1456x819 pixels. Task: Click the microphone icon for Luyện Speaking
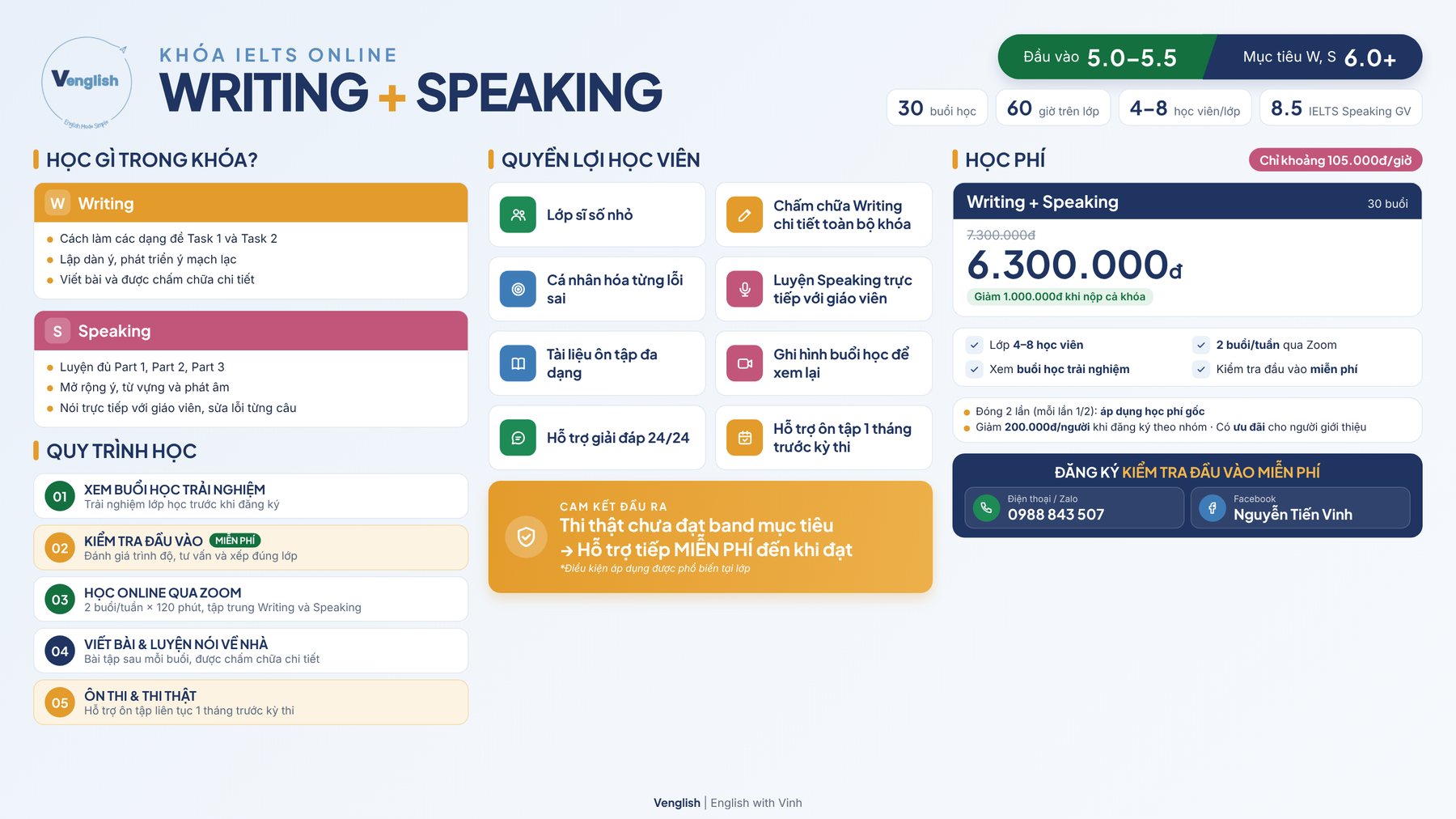(x=744, y=289)
